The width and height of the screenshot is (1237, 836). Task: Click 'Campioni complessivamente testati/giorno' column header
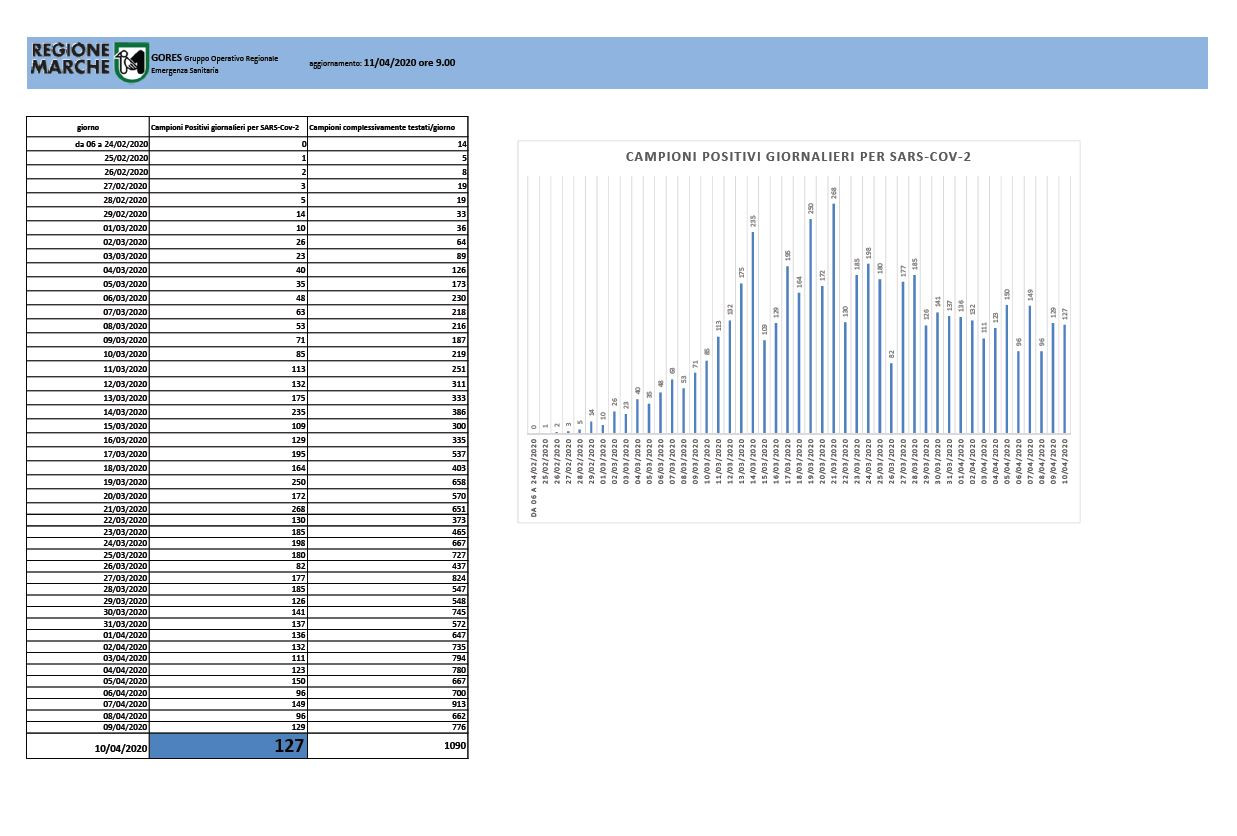[x=388, y=127]
